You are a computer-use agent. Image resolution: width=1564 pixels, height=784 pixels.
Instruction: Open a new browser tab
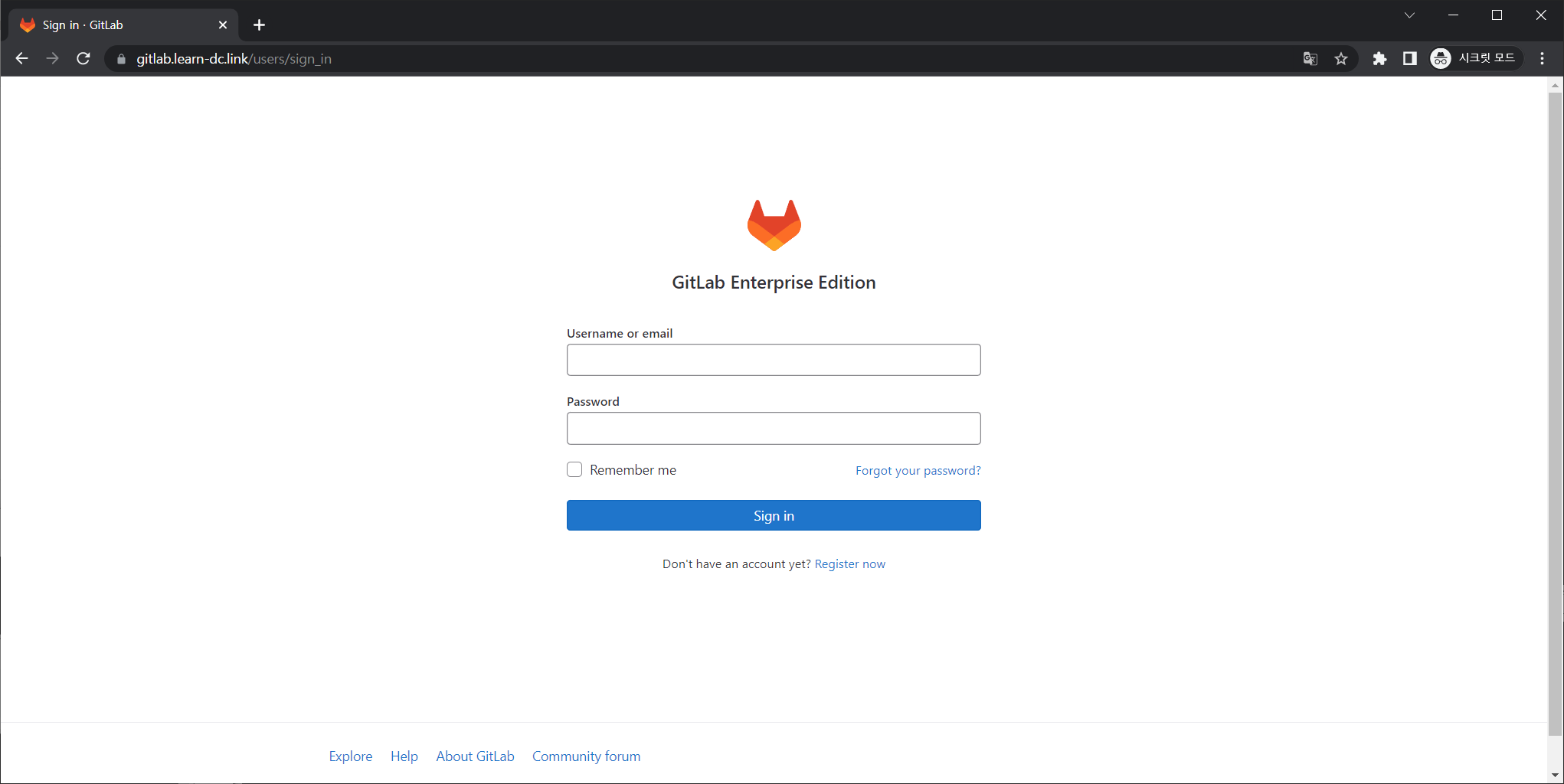tap(259, 25)
